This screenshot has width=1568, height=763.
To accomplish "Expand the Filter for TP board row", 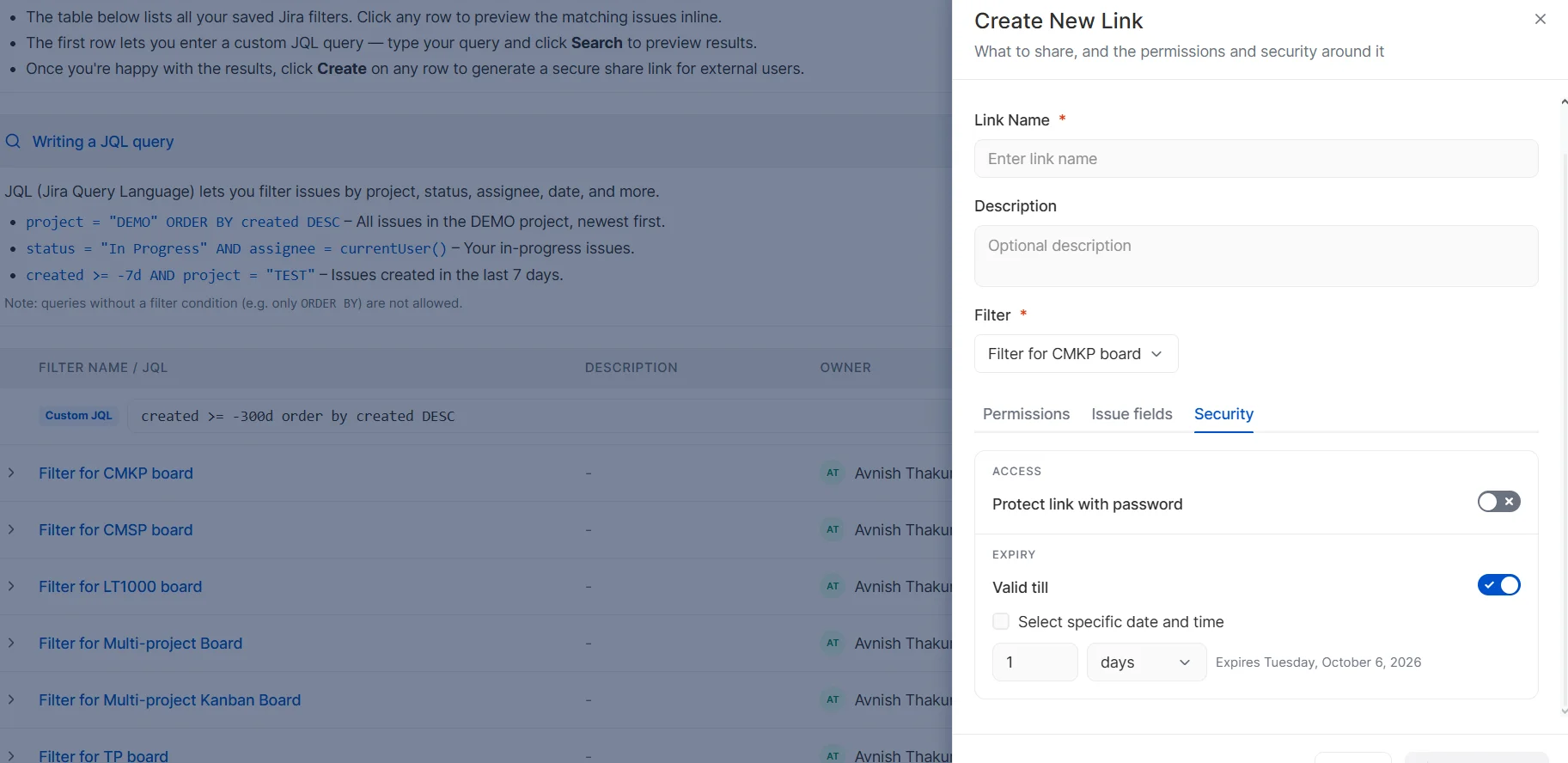I will point(11,756).
